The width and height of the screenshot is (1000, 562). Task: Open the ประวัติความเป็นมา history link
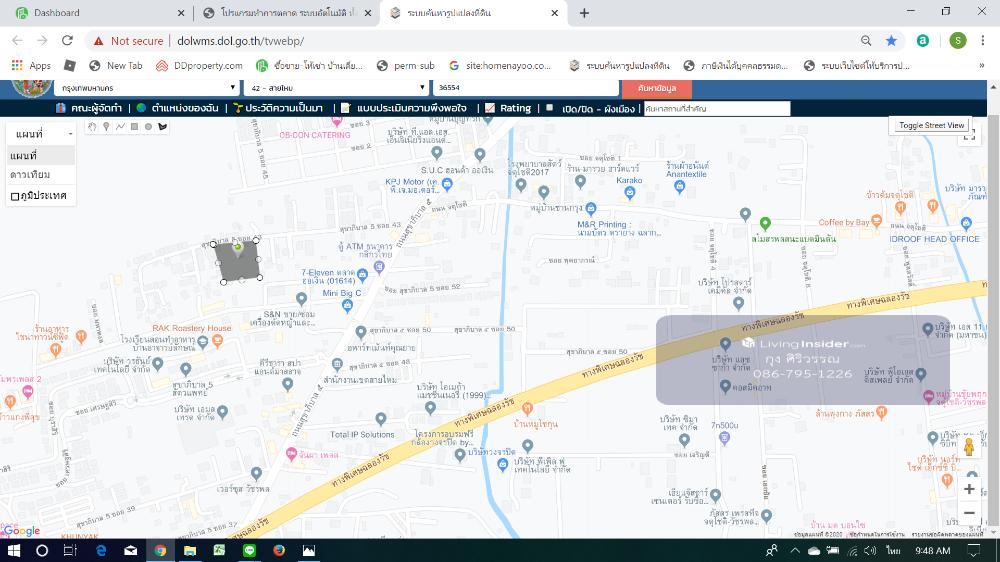[x=284, y=108]
